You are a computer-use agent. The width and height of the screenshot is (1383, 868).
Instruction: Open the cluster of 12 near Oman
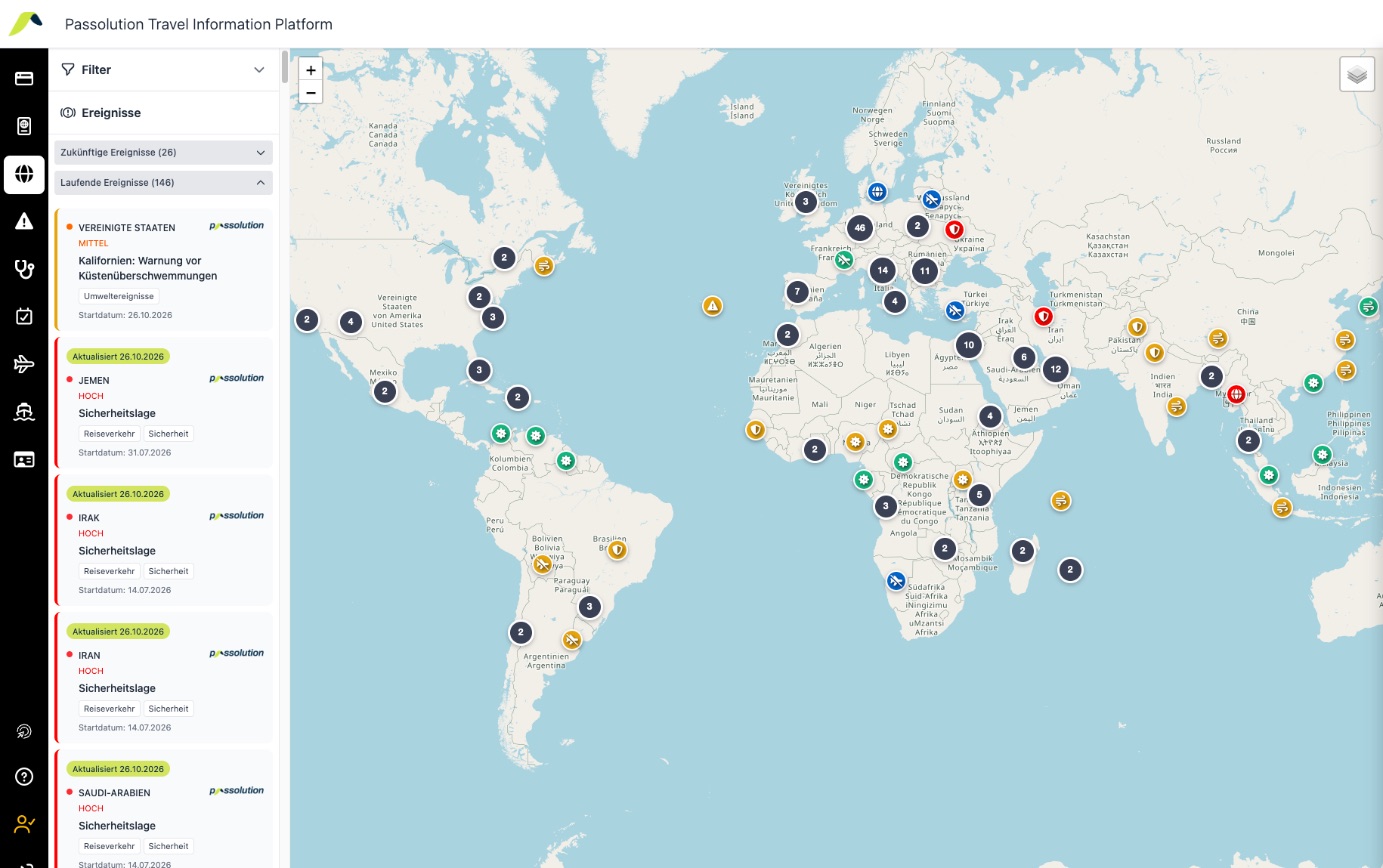(x=1055, y=369)
